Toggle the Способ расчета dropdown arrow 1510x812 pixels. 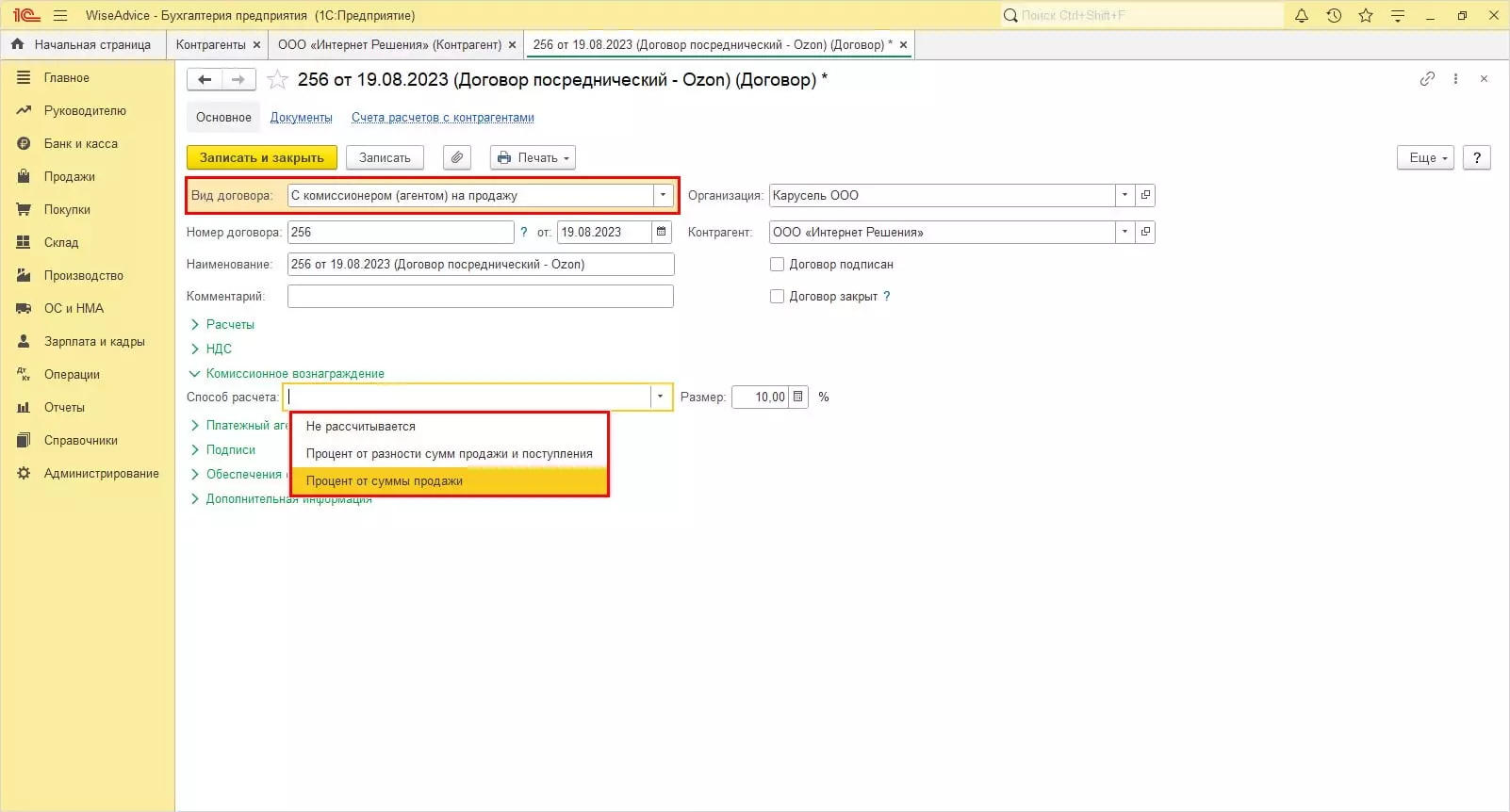coord(661,397)
